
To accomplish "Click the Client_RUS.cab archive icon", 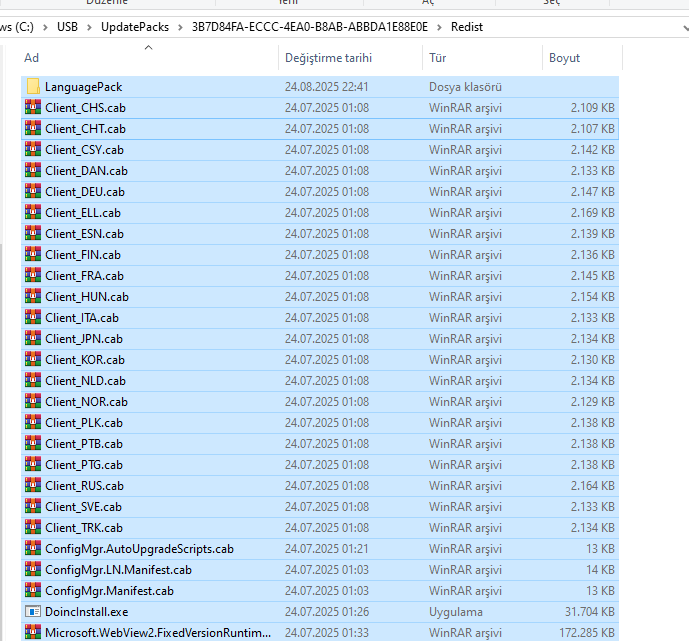I will 33,485.
